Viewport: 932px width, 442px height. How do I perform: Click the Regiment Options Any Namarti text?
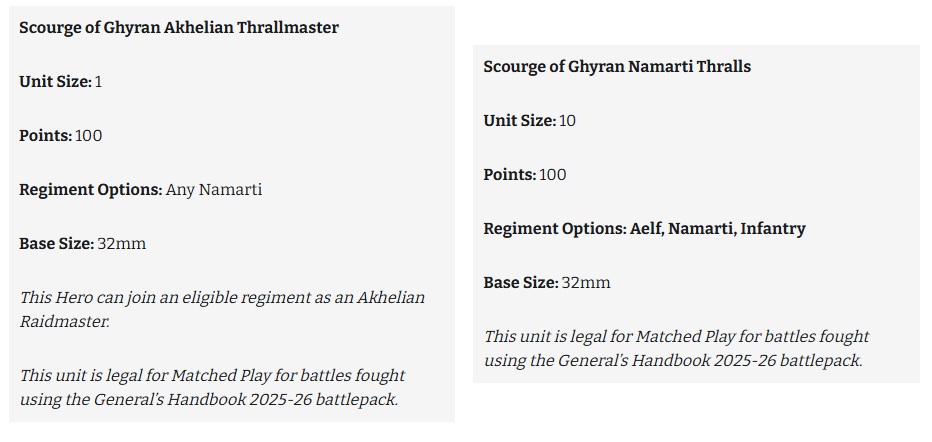pos(141,190)
